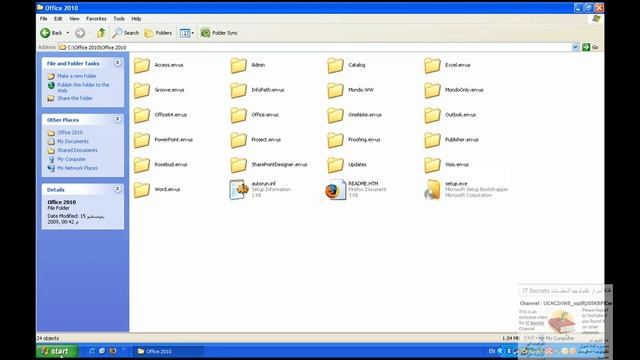The height and width of the screenshot is (360, 640).
Task: Select the SharePointDesigner.en-us folder icon
Action: (238, 165)
